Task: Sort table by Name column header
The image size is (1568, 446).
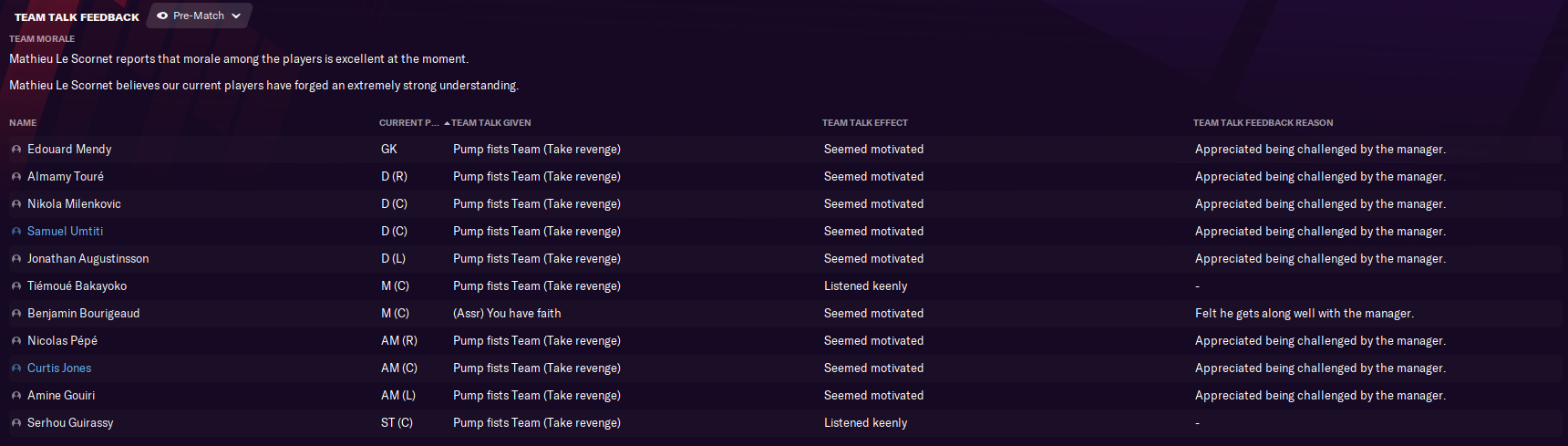Action: pyautogui.click(x=23, y=123)
